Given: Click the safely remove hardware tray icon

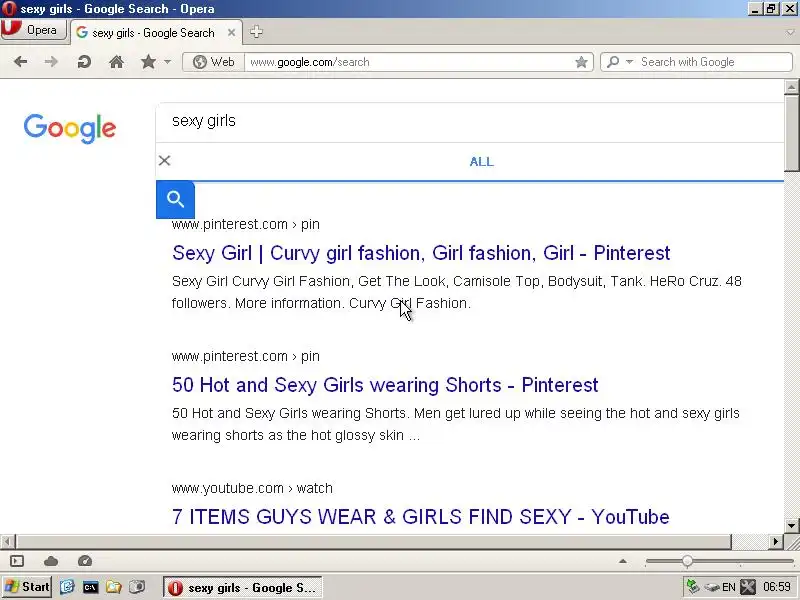Looking at the screenshot, I should point(711,588).
